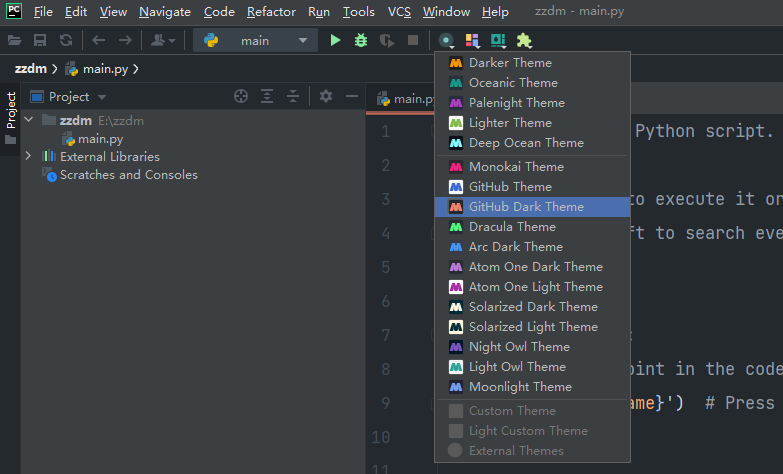Click the green Run button
The height and width of the screenshot is (474, 783).
pyautogui.click(x=335, y=40)
